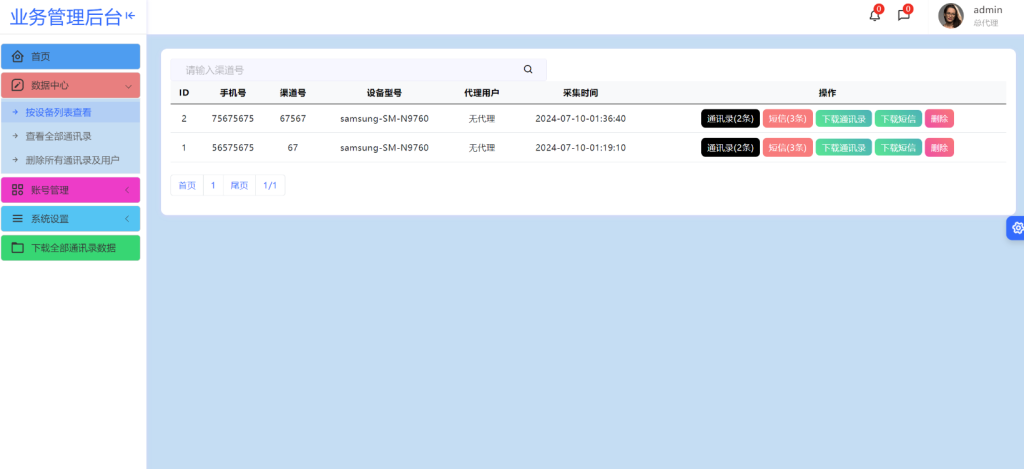Click the admin avatar picture

click(950, 16)
